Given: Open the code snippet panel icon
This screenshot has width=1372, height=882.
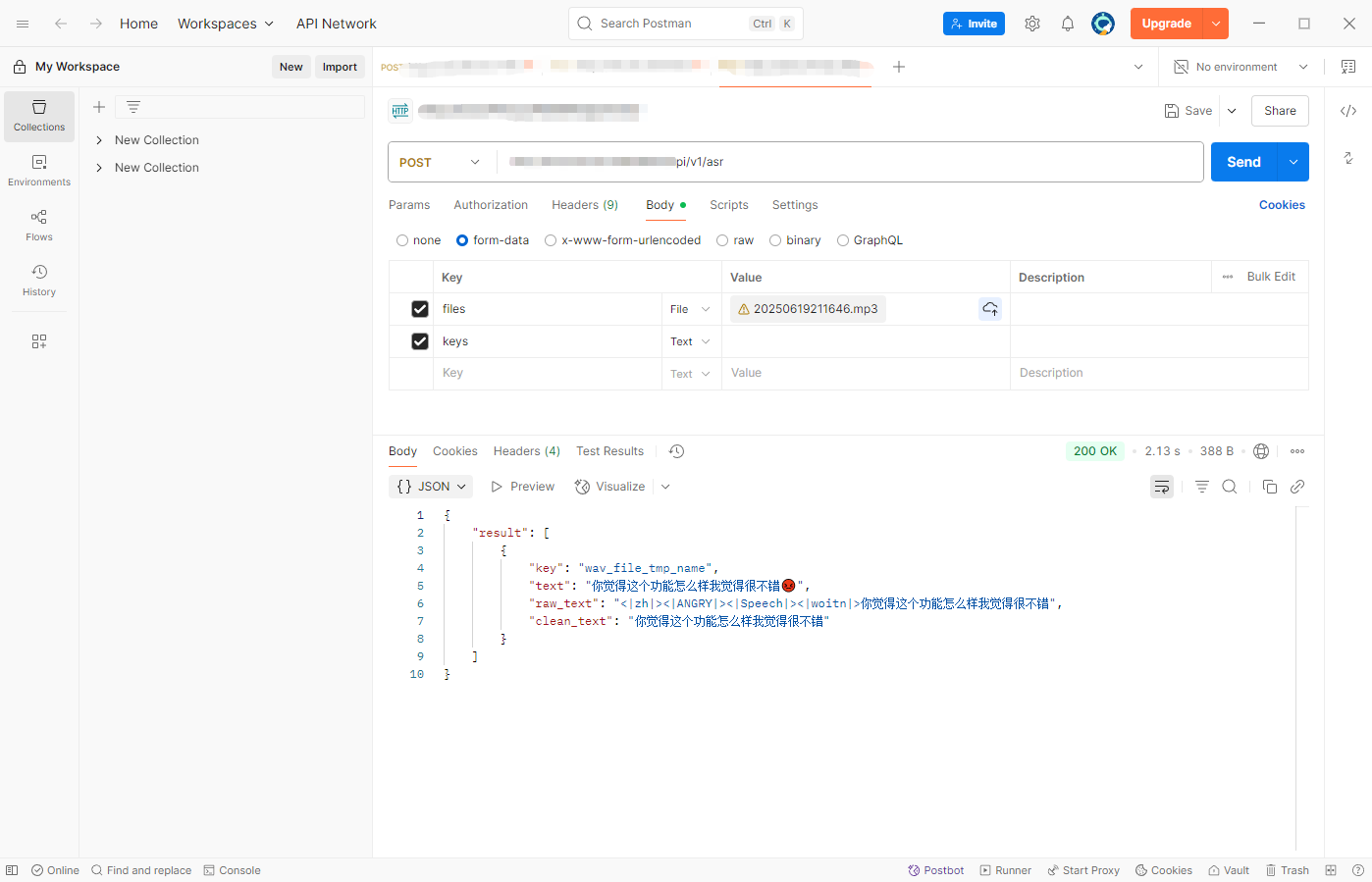Looking at the screenshot, I should coord(1348,111).
